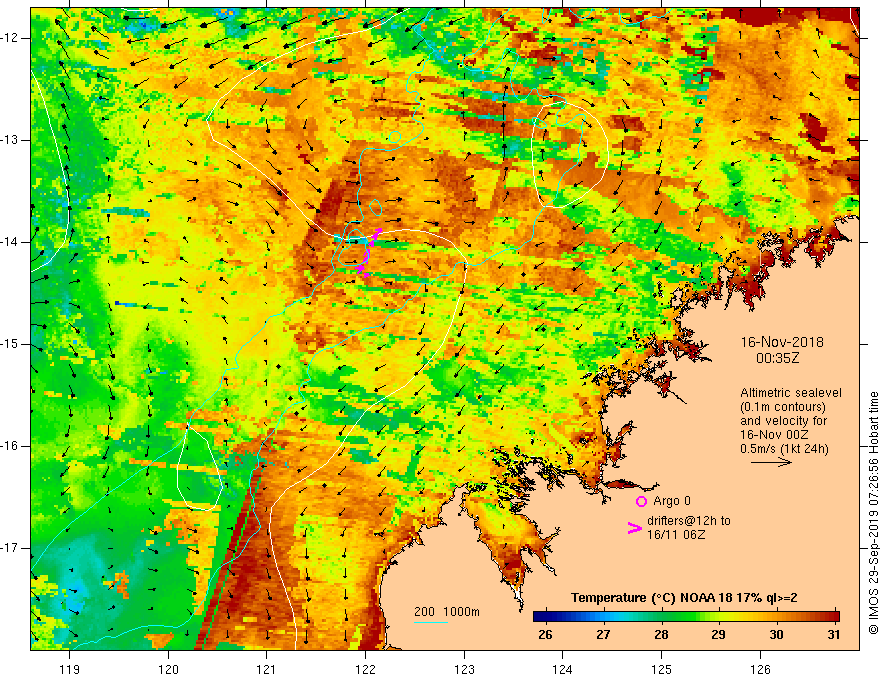Click the '16/11 06Z' legend text
The image size is (880, 680).
click(676, 535)
